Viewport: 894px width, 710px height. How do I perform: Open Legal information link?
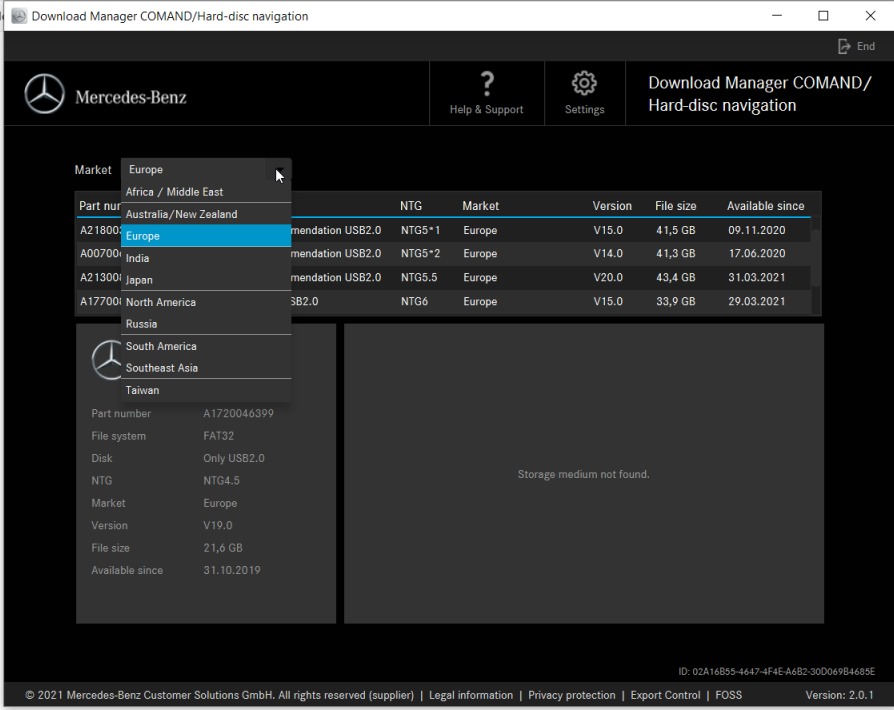[471, 695]
